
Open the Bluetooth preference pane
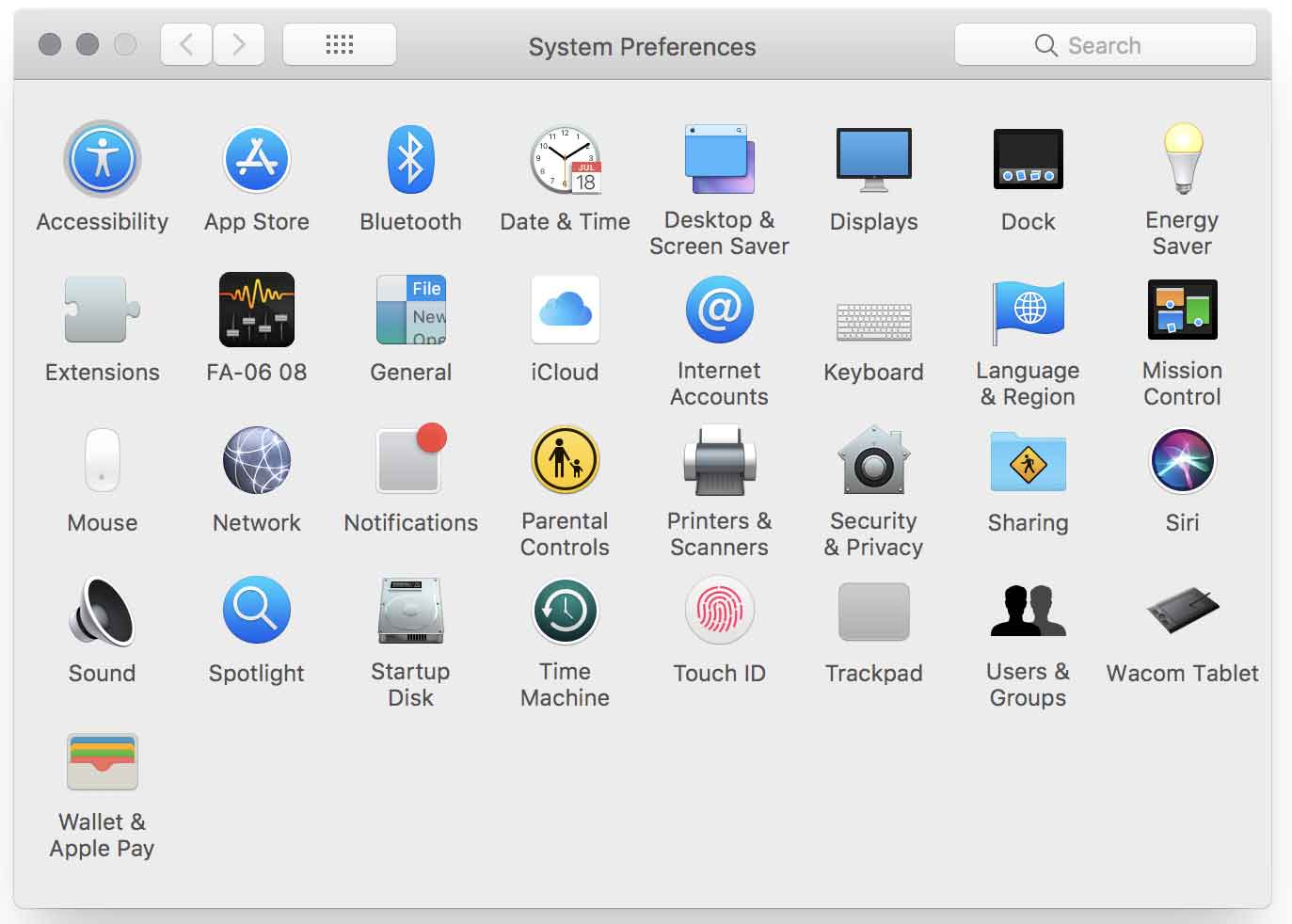click(411, 159)
